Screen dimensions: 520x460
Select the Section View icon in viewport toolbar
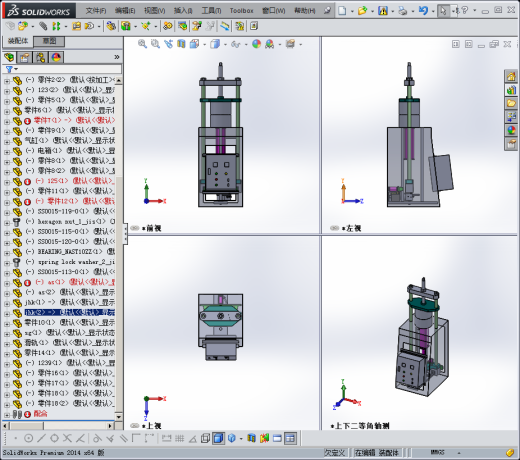(181, 44)
